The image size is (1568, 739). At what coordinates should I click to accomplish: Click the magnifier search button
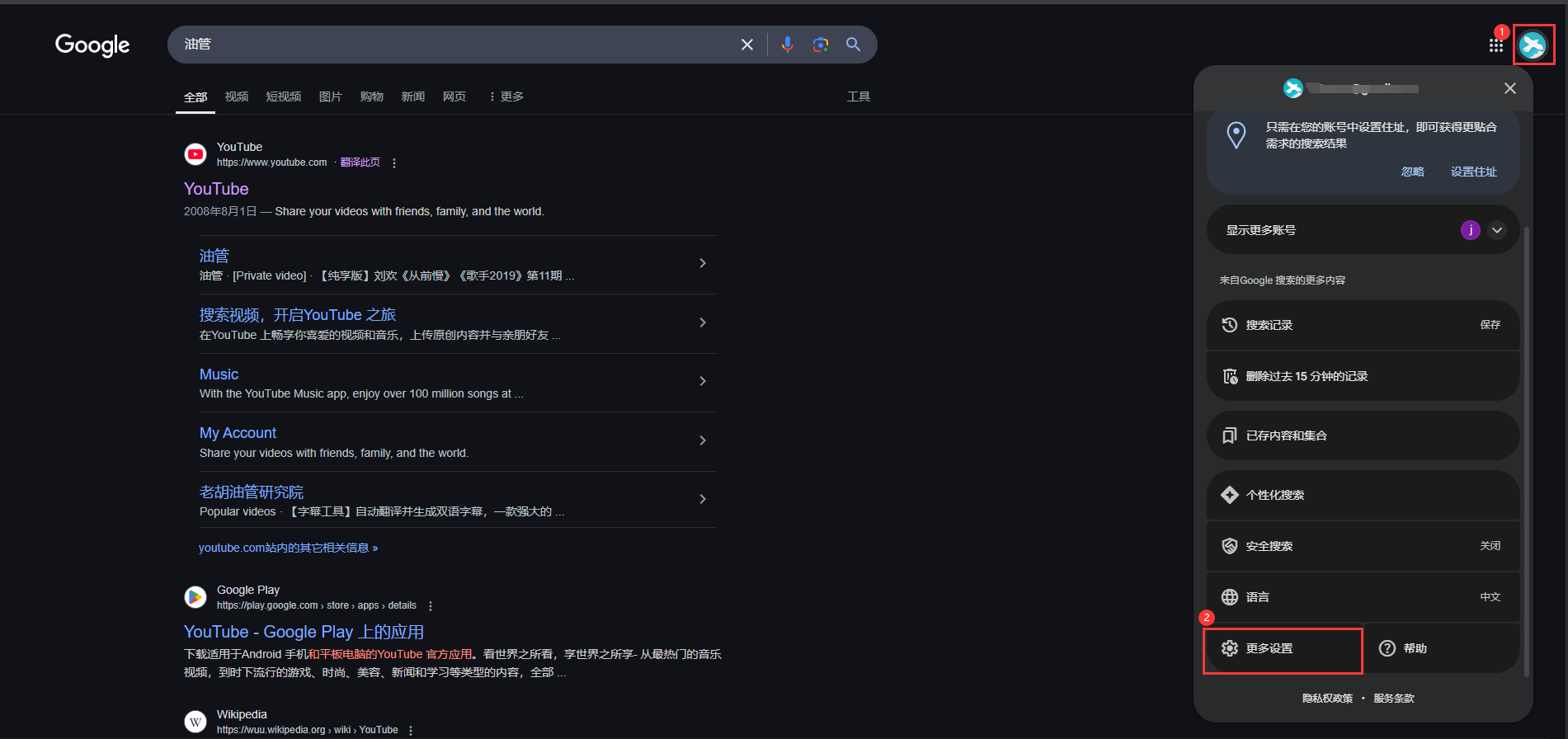[854, 45]
